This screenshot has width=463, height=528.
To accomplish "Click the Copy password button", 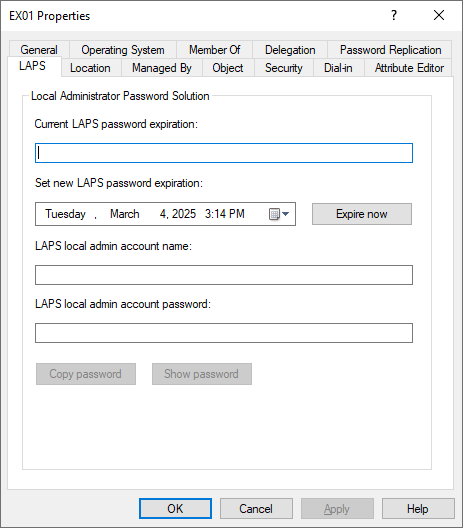I will point(86,374).
